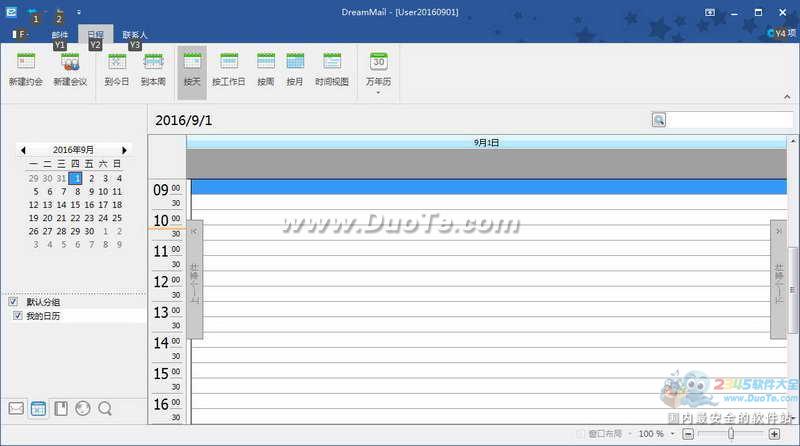The height and width of the screenshot is (446, 800).
Task: Switch to the 邮件 tab
Action: coord(60,34)
